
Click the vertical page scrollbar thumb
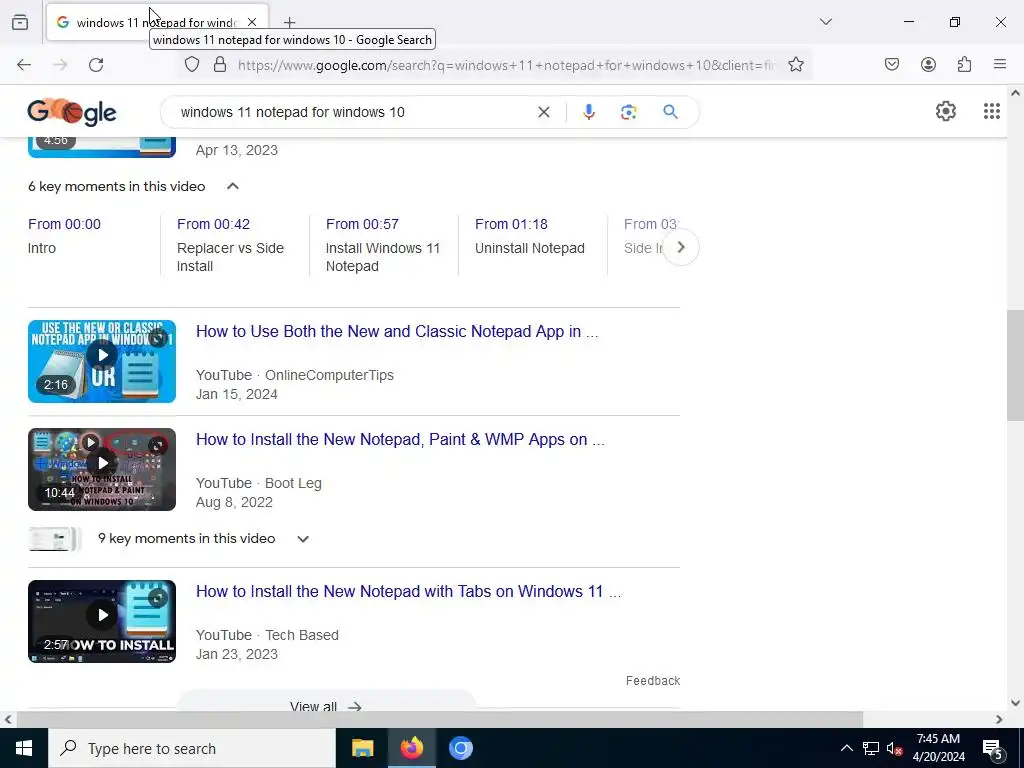coord(1014,366)
